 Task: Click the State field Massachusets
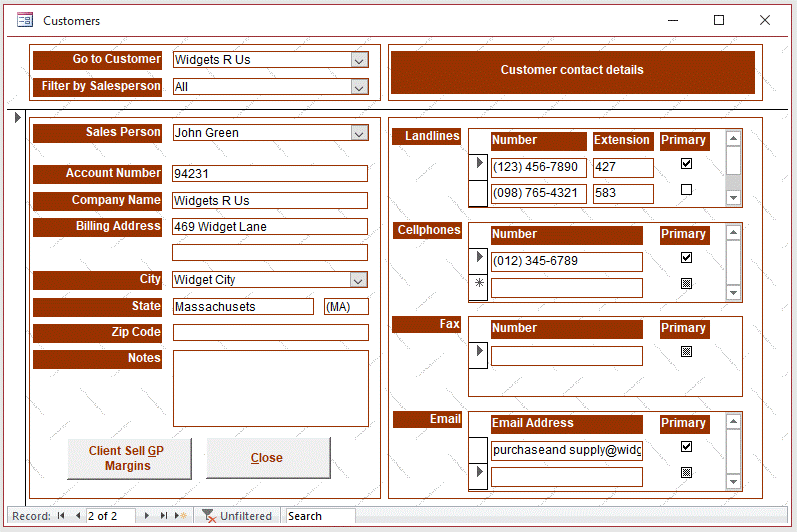(243, 306)
